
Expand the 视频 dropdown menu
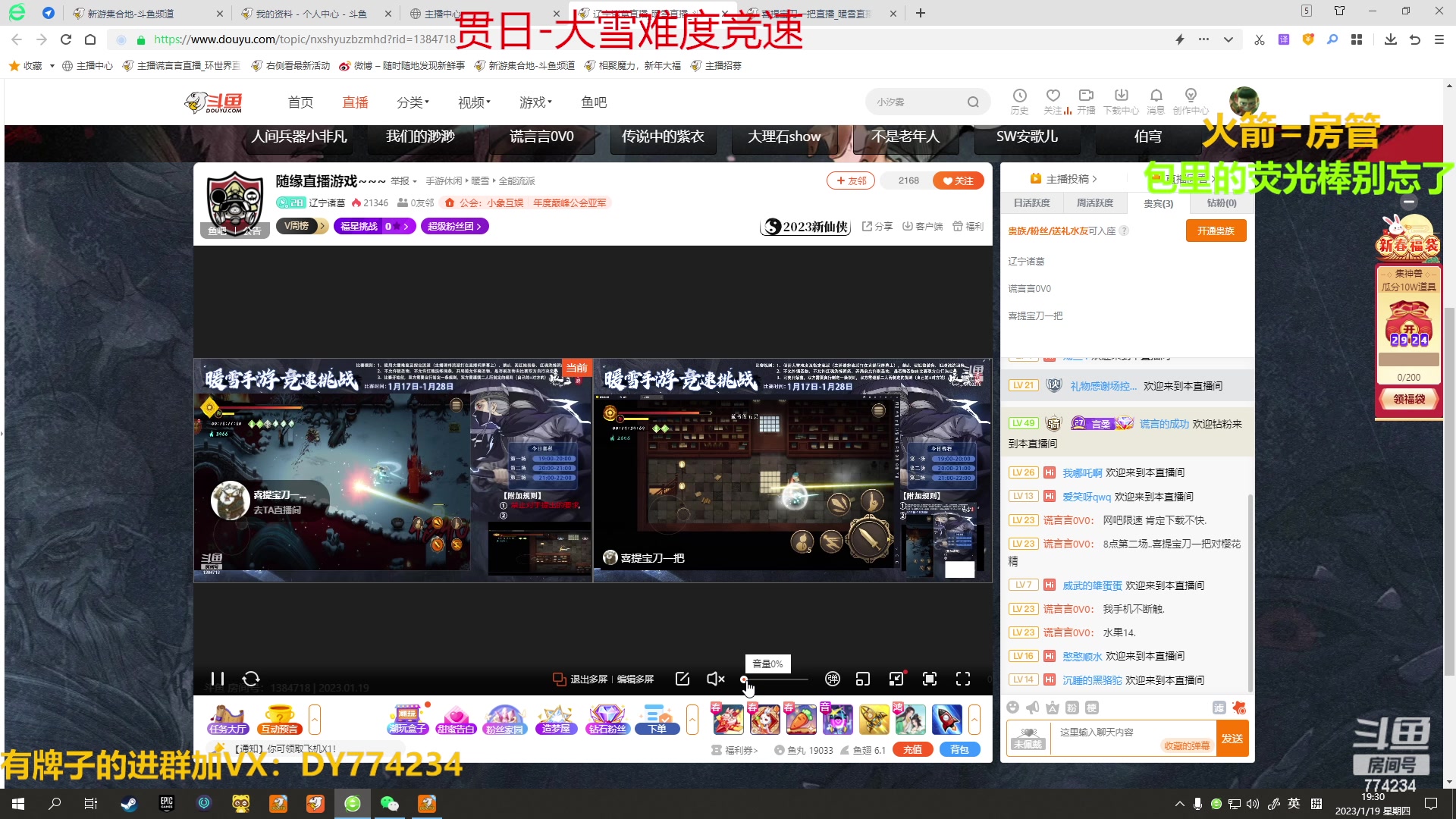474,102
